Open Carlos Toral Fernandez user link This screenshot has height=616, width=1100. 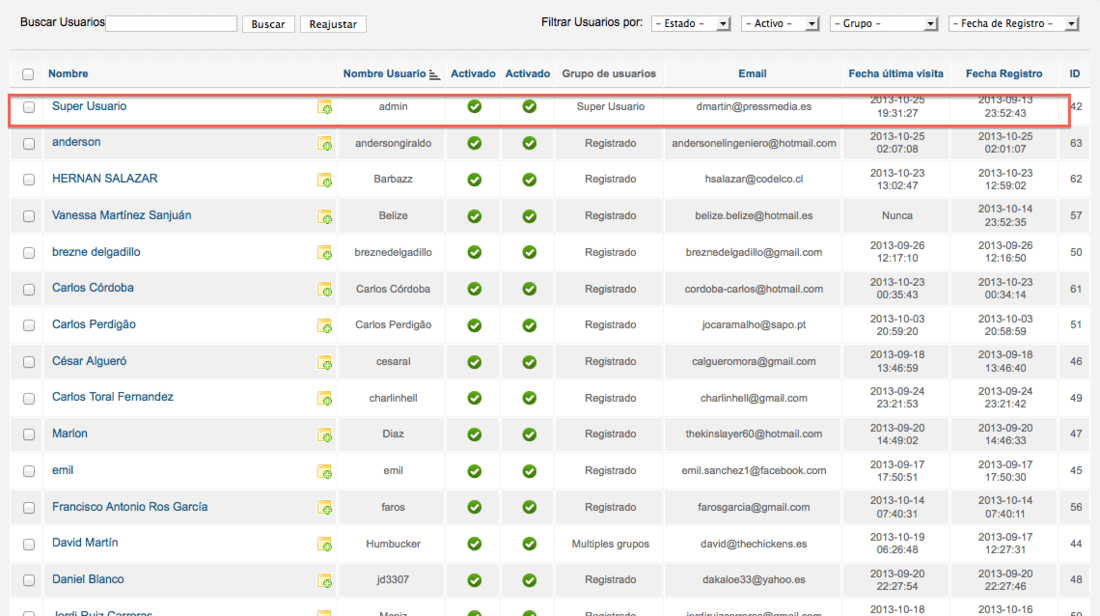112,396
